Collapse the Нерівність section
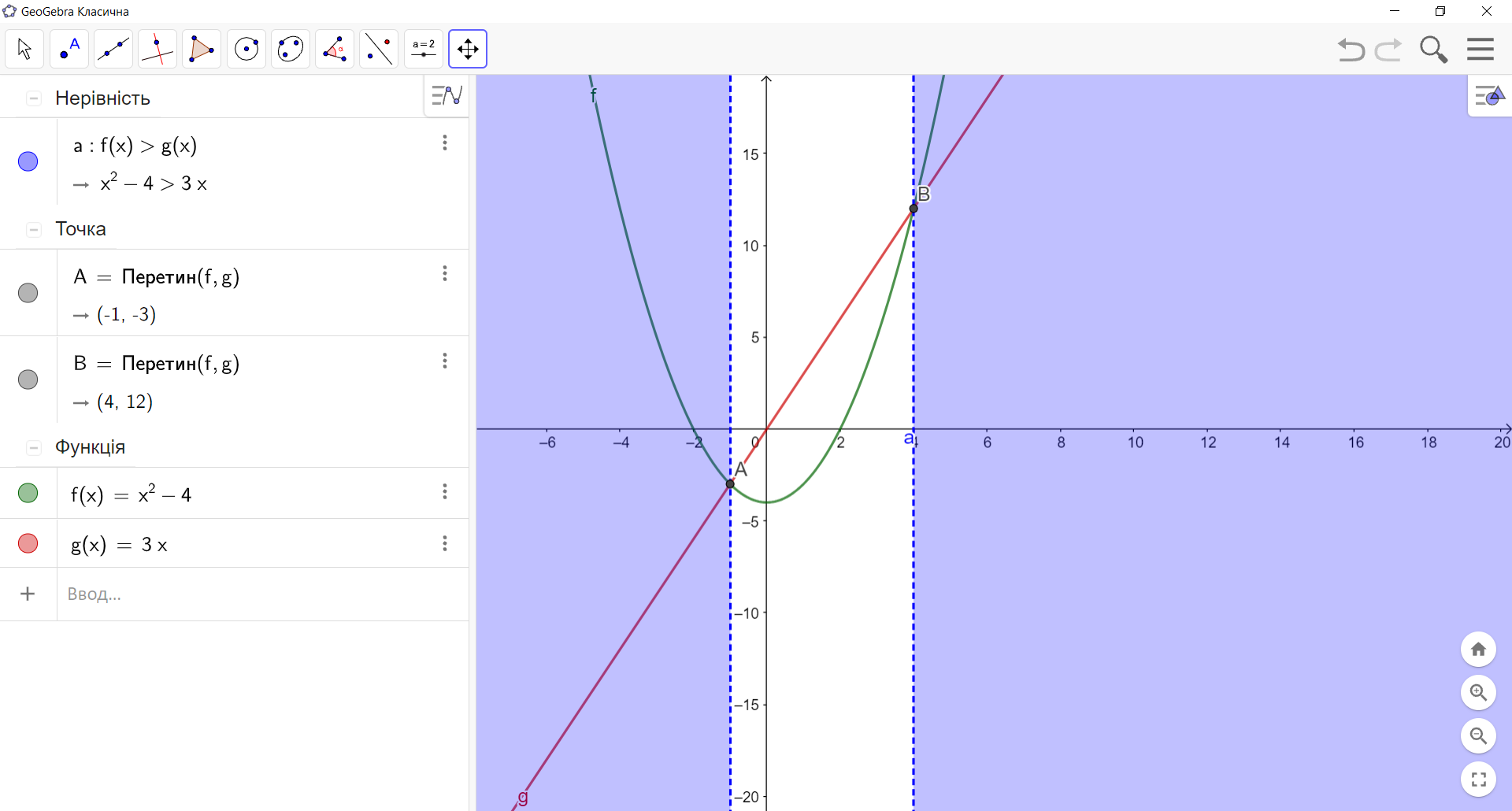This screenshot has height=811, width=1512. (x=33, y=97)
